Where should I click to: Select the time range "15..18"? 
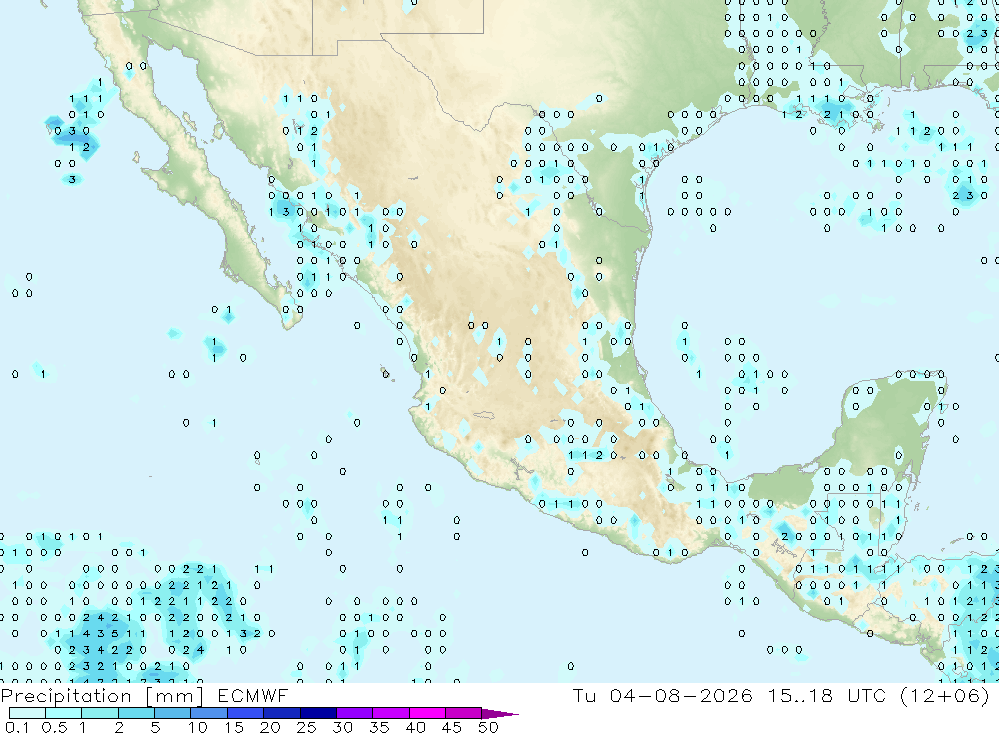(800, 695)
